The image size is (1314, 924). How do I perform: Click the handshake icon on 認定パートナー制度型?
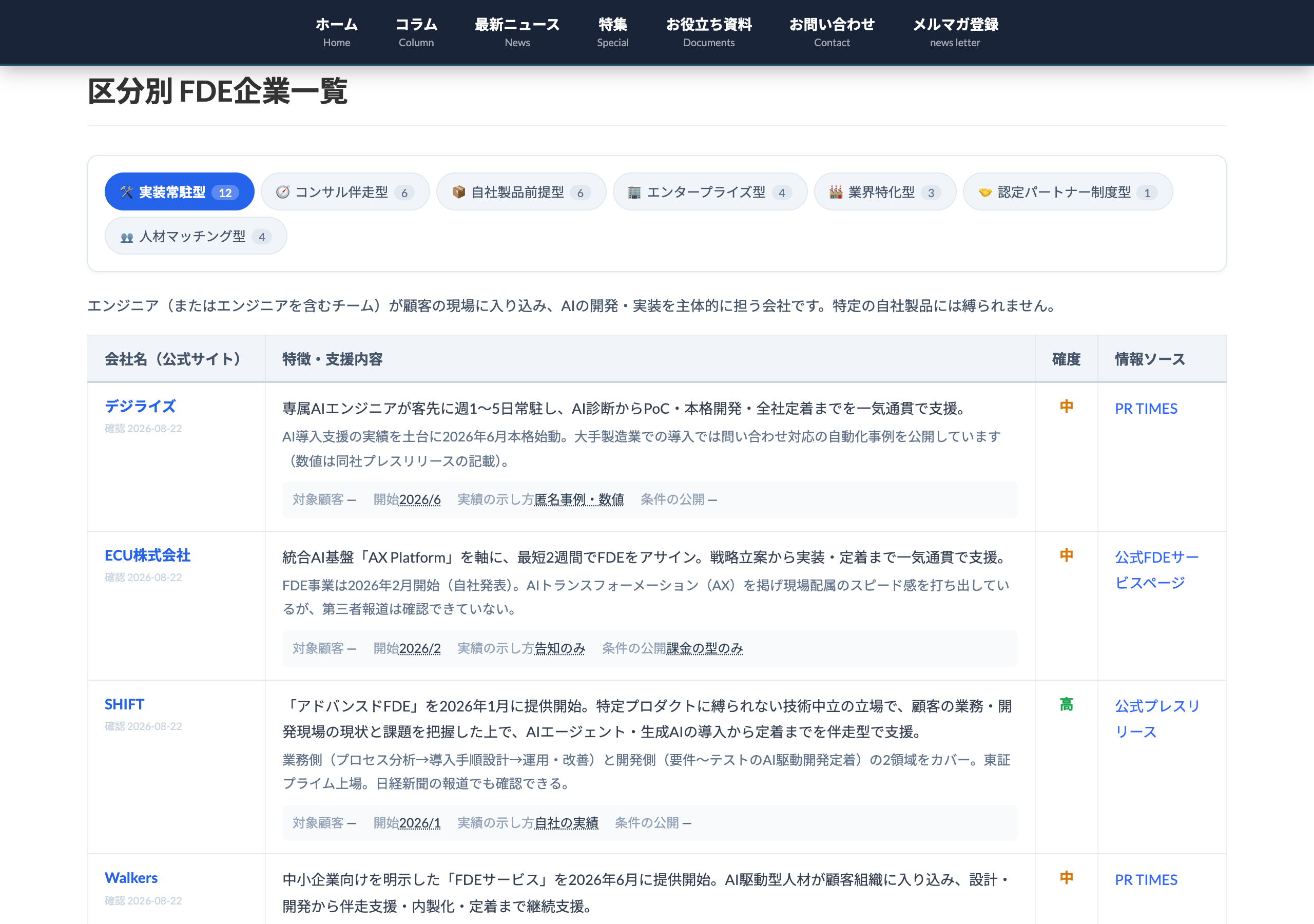pyautogui.click(x=985, y=192)
